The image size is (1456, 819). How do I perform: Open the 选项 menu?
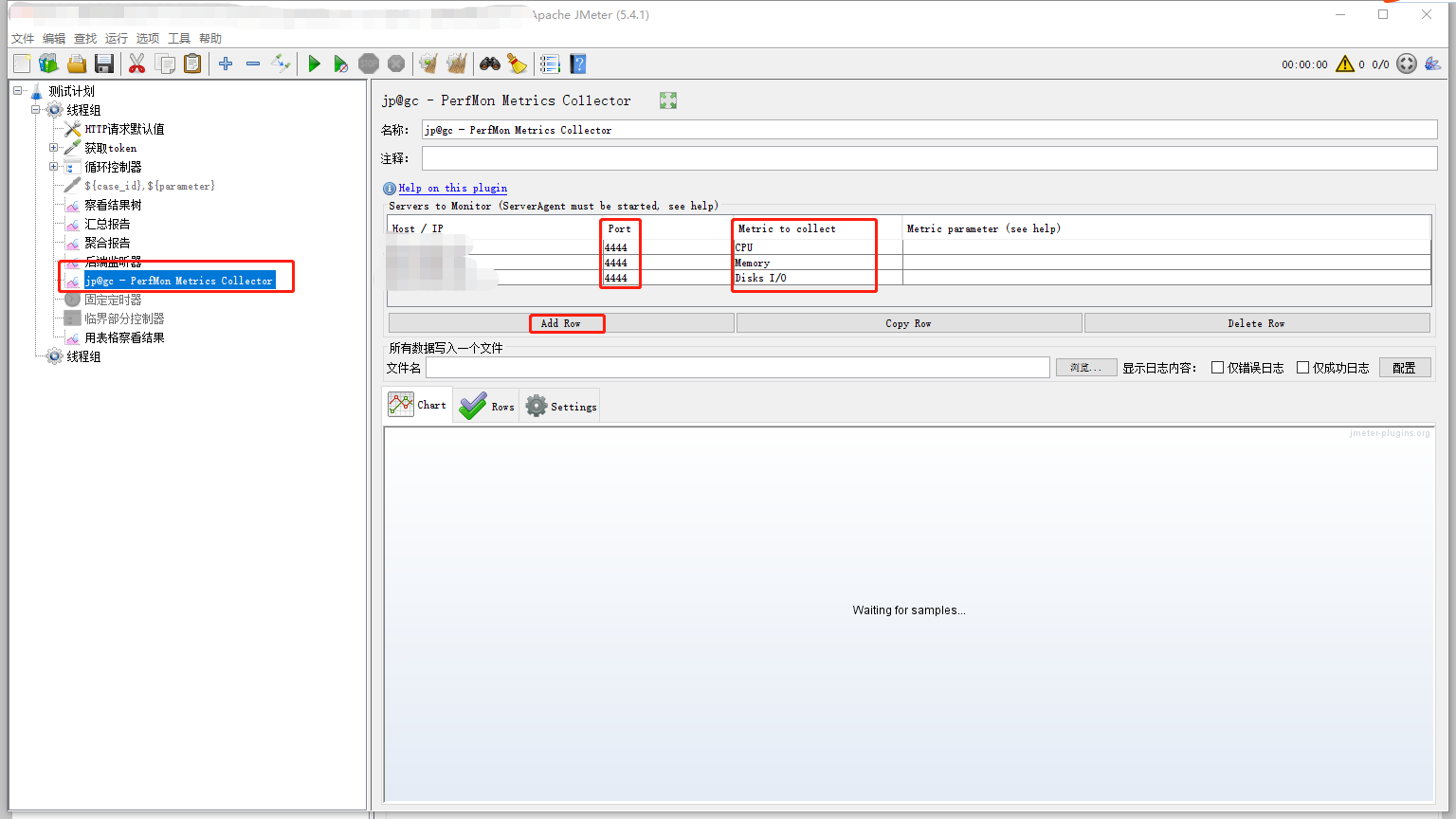click(148, 38)
